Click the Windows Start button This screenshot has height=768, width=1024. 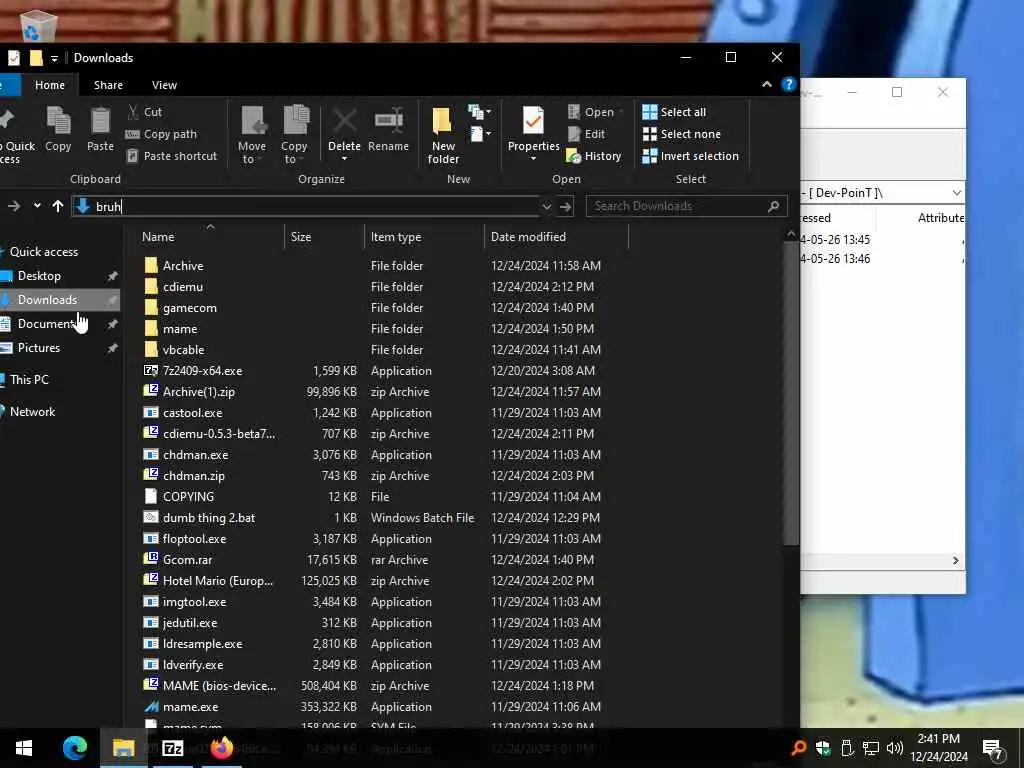[x=24, y=748]
